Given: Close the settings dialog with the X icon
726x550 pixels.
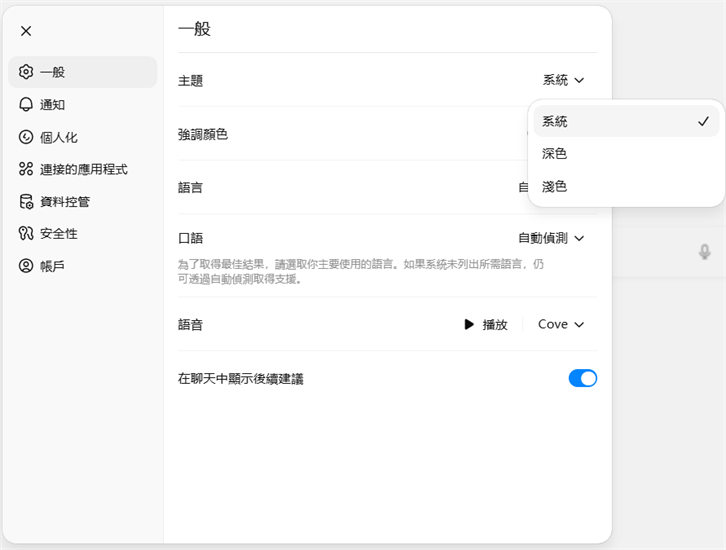Looking at the screenshot, I should pos(26,31).
